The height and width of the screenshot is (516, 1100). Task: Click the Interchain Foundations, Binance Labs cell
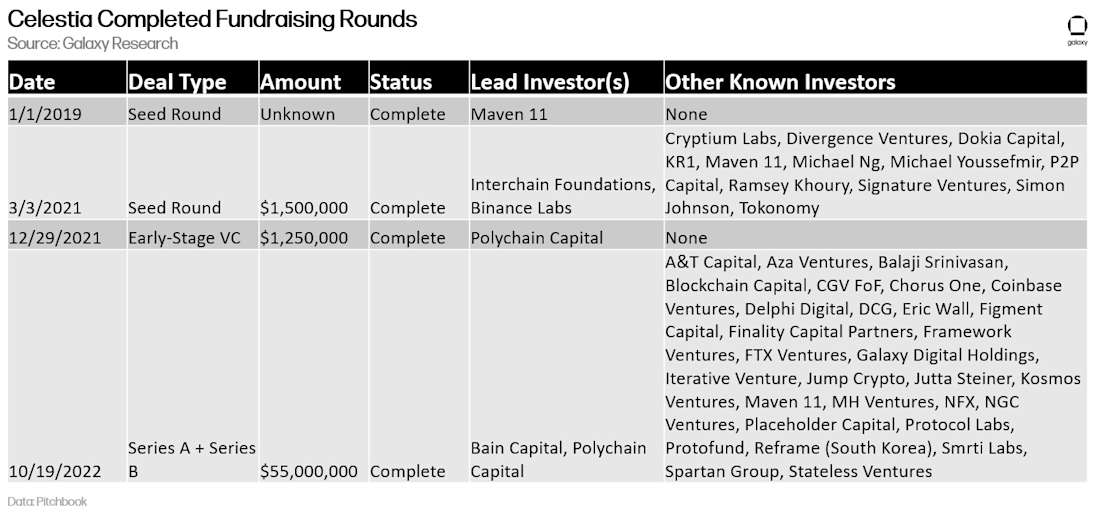point(563,196)
